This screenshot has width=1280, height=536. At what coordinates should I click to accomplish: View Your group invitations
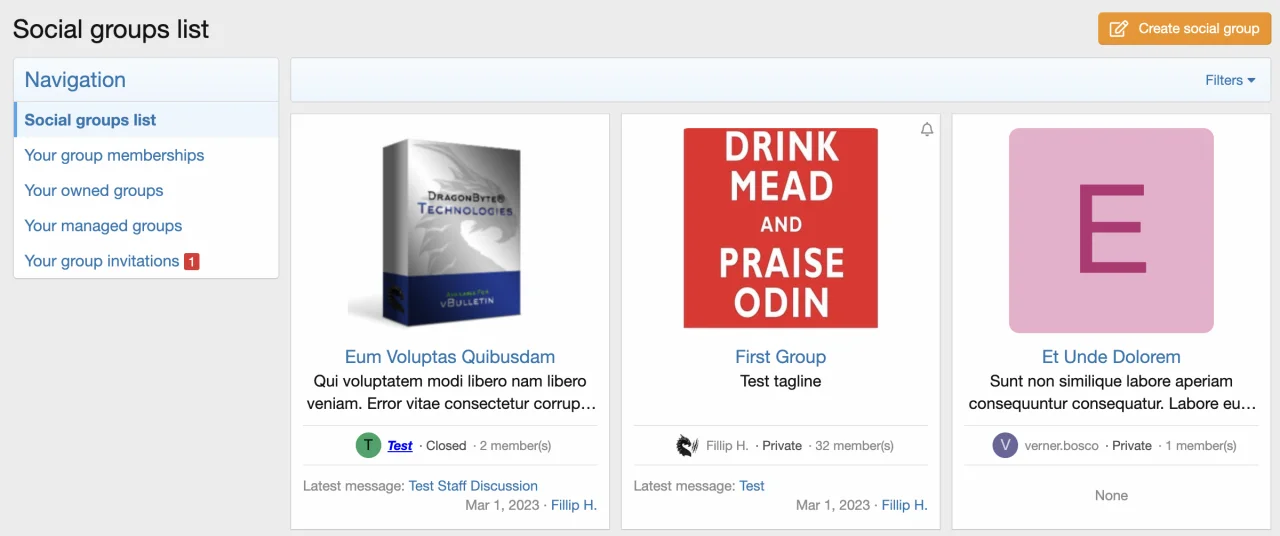(102, 261)
